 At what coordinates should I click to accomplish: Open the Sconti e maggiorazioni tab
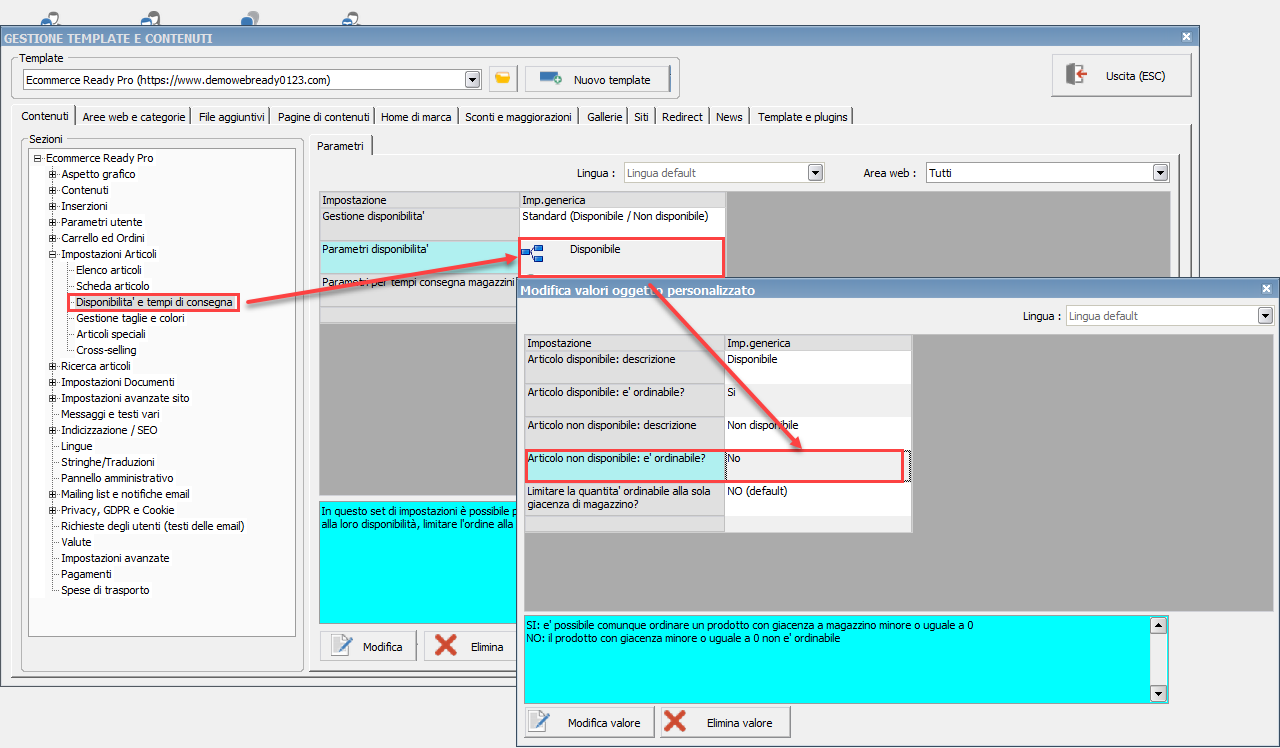pyautogui.click(x=519, y=117)
